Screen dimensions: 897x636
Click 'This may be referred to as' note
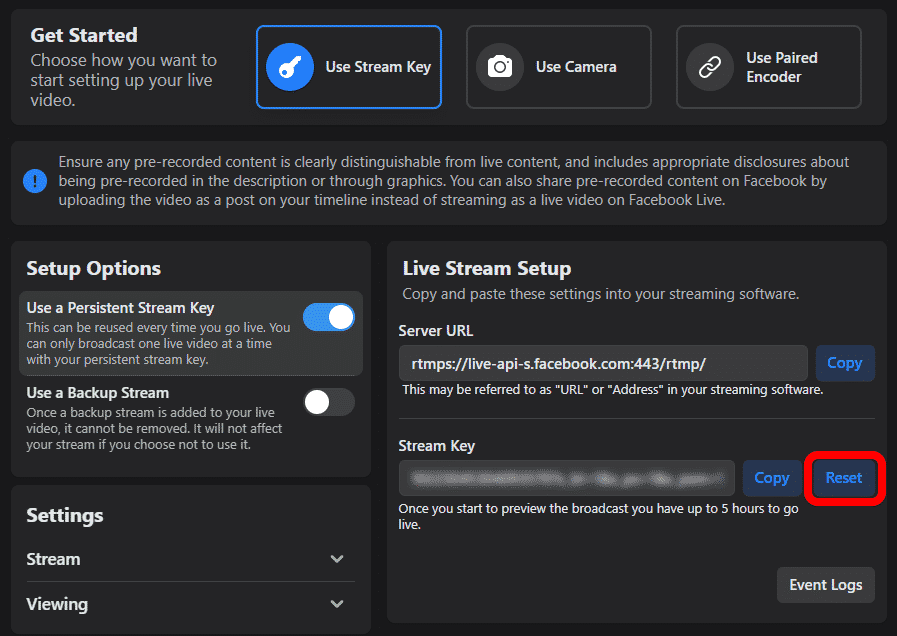coord(613,389)
